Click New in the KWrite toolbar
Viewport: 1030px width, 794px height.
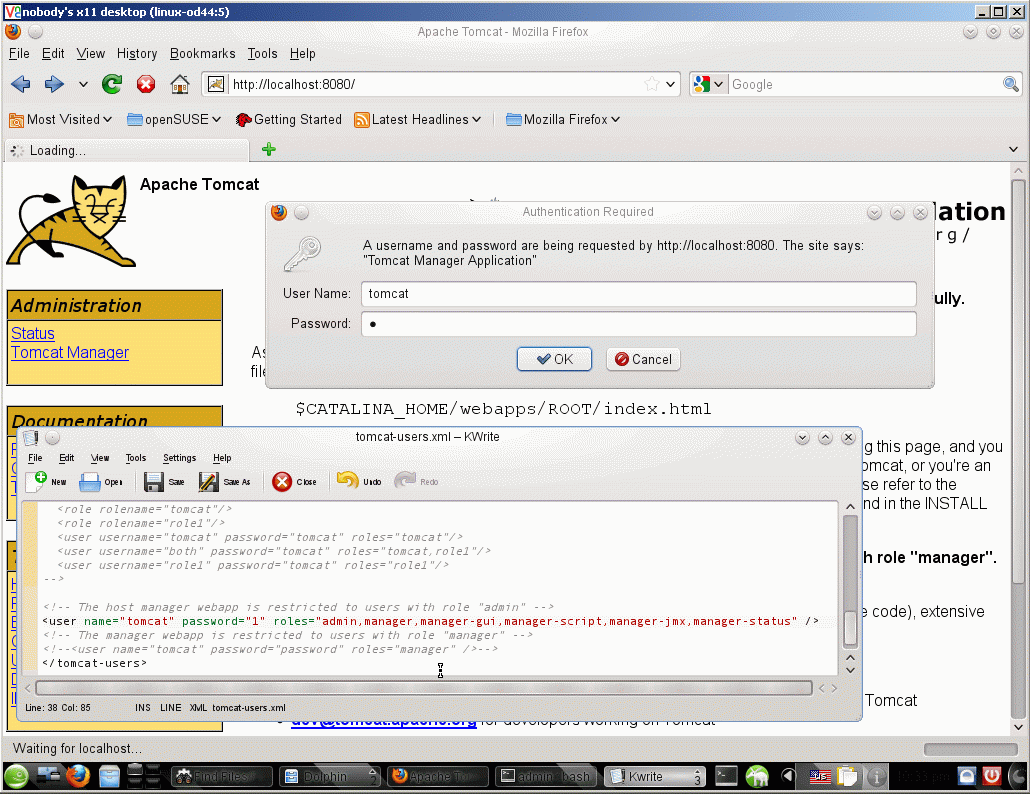[46, 481]
